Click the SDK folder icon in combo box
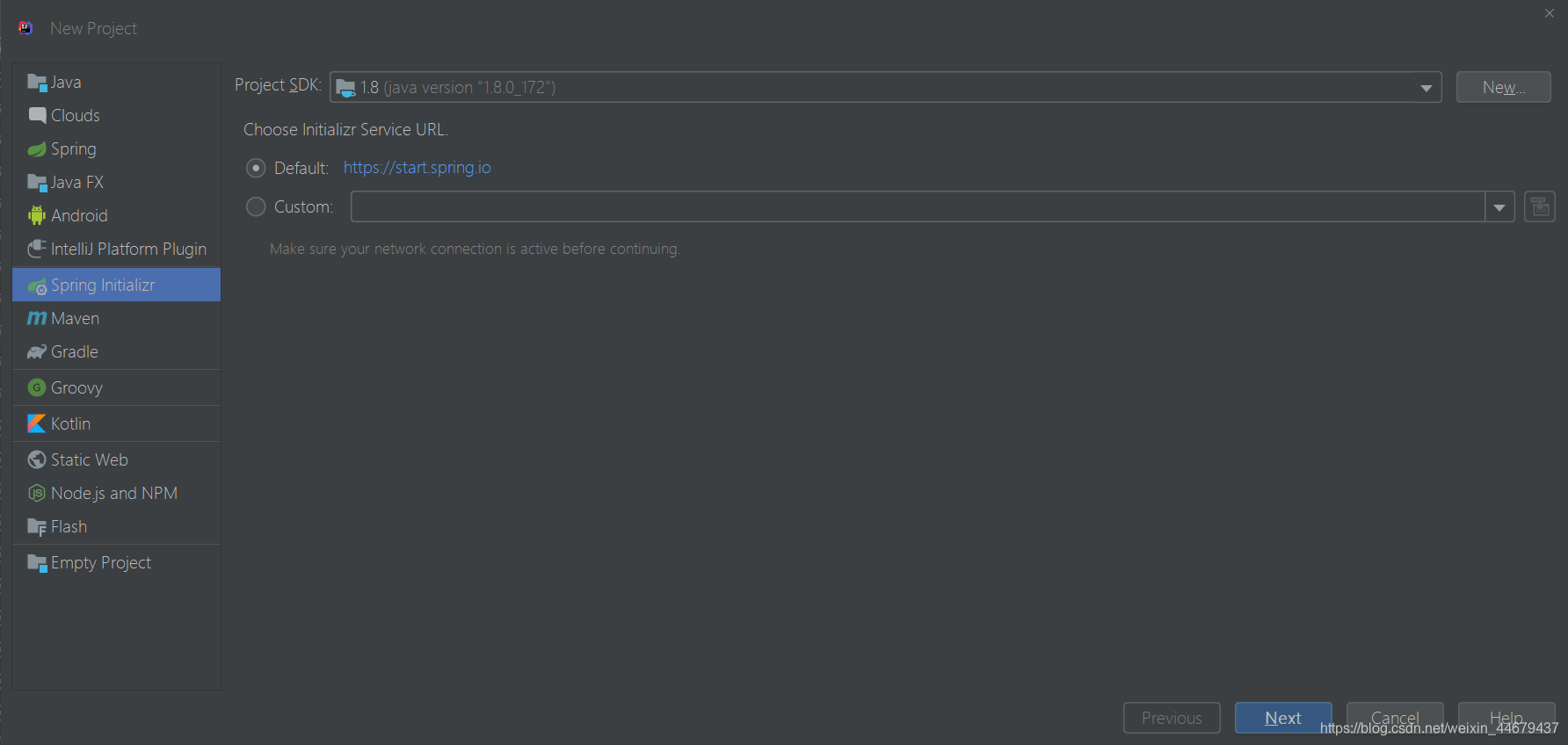Viewport: 1568px width, 745px height. click(345, 88)
